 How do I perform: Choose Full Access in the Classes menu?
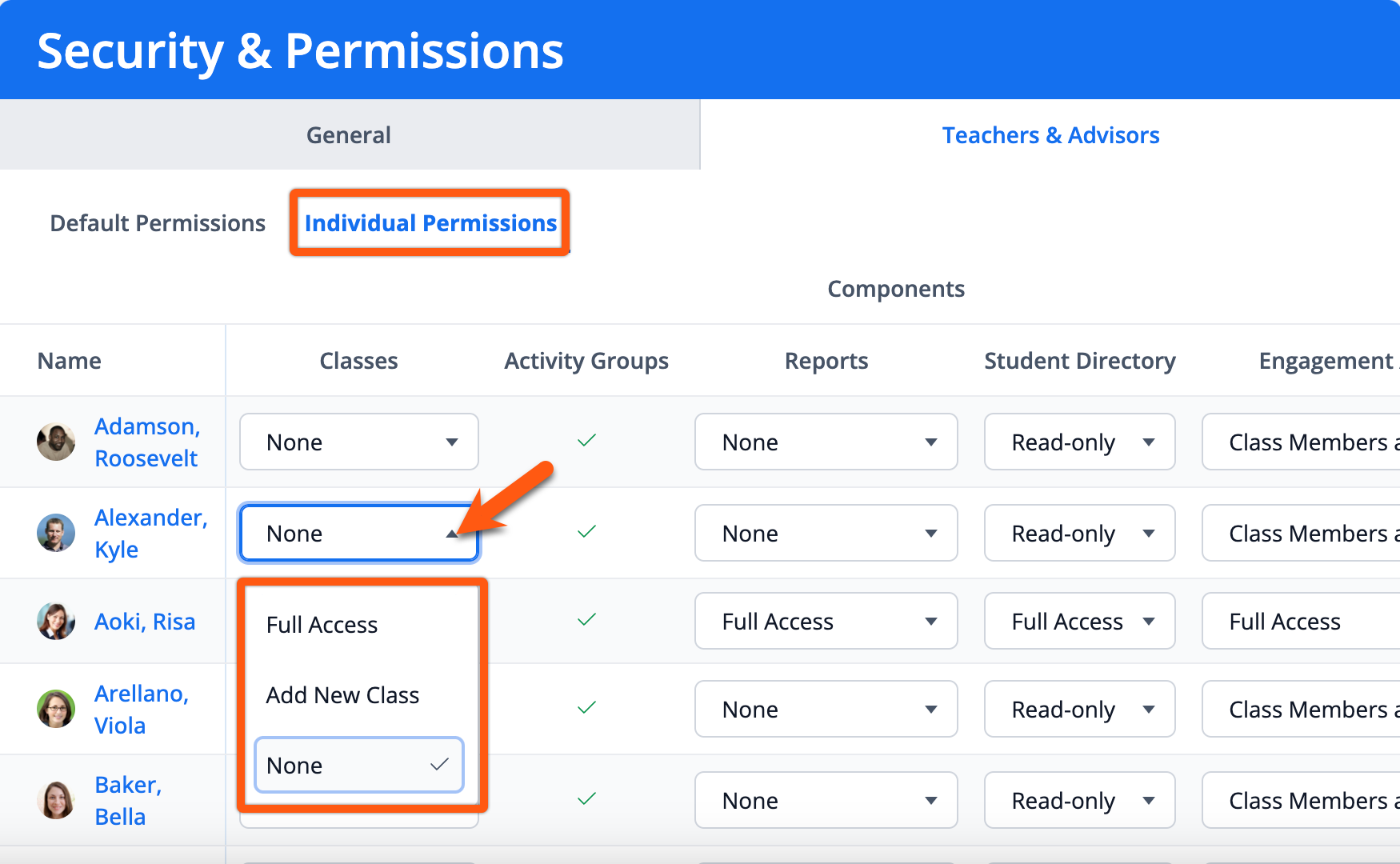tap(358, 625)
